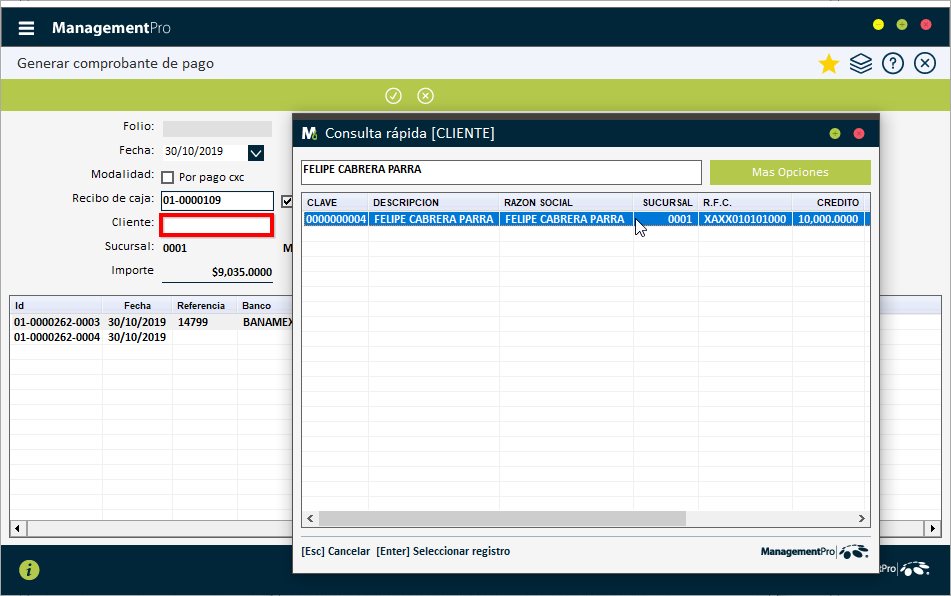
Task: Open the stacked layers icon
Action: click(861, 64)
